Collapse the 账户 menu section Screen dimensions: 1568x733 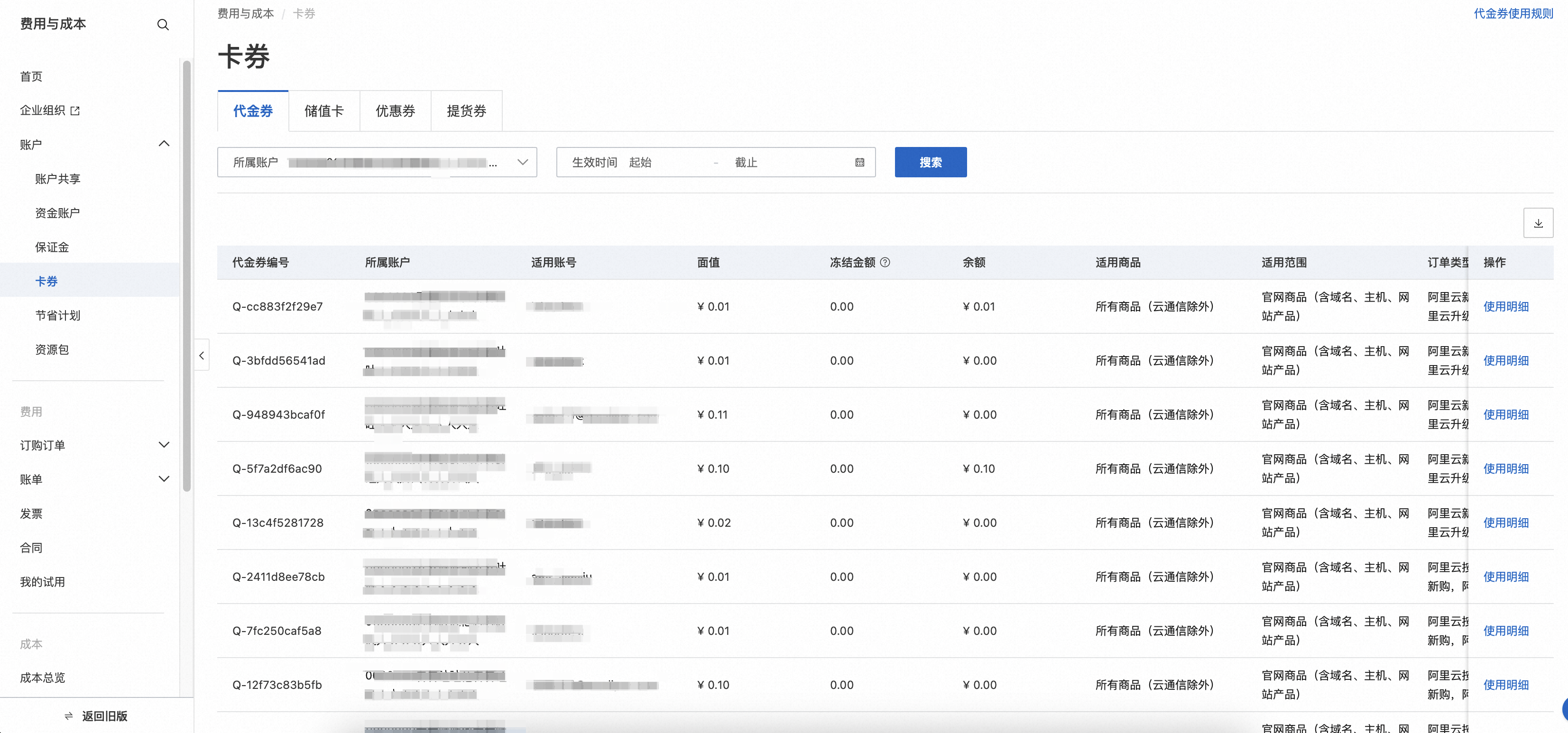pos(164,144)
